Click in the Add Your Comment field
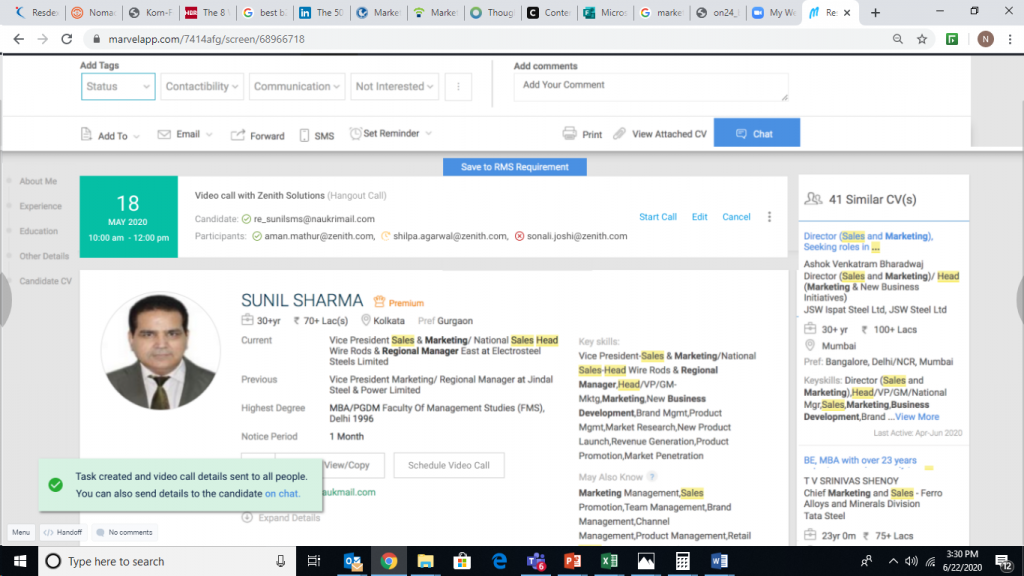The width and height of the screenshot is (1024, 576). 650,87
